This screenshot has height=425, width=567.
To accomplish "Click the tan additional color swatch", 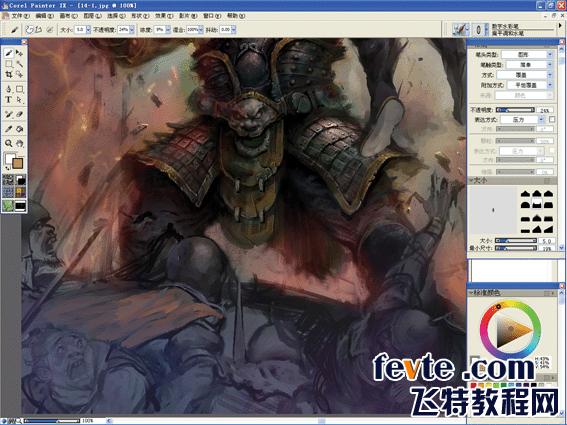I will [18, 163].
